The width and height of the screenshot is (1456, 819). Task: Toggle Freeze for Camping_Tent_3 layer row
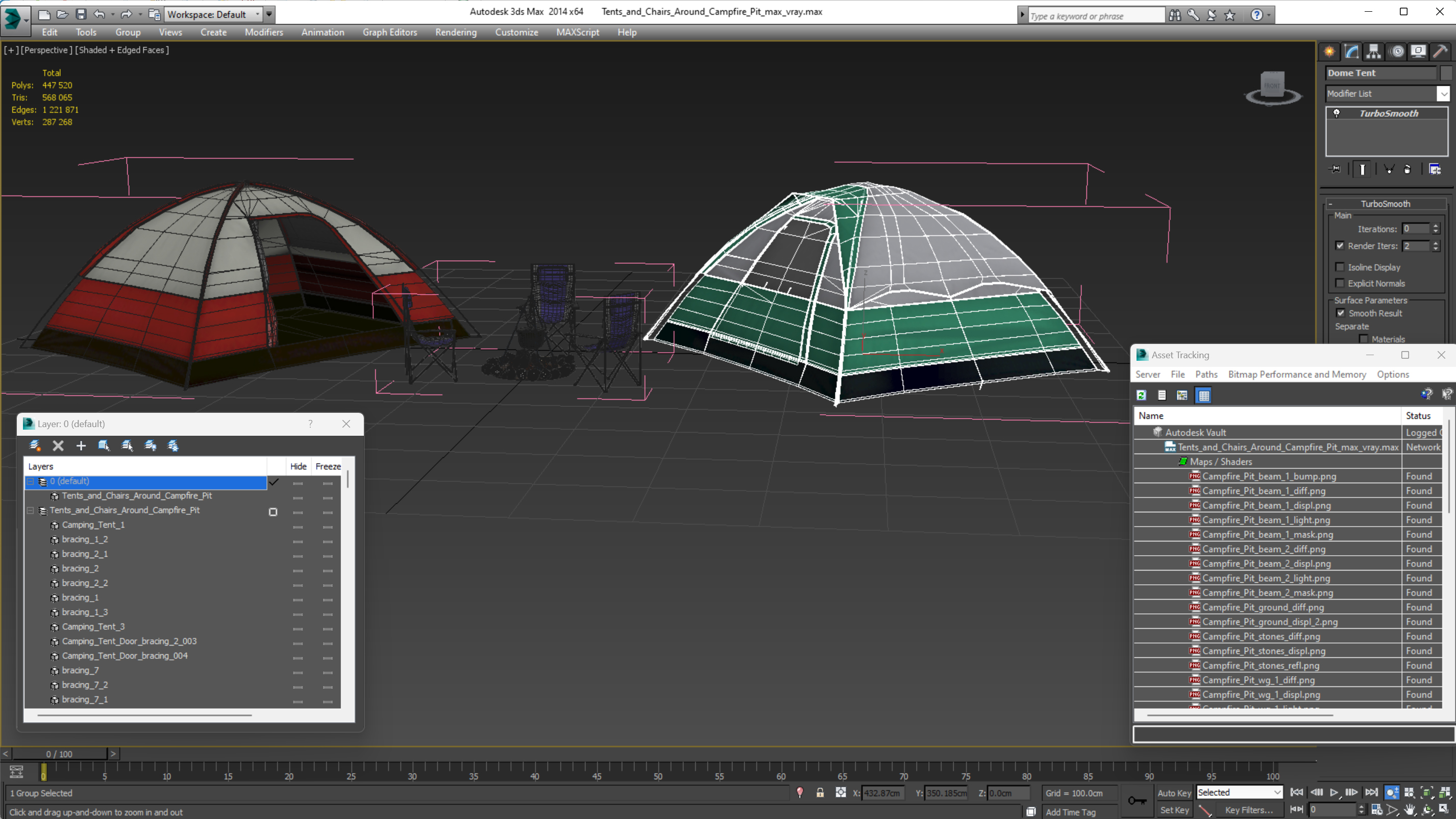click(328, 629)
